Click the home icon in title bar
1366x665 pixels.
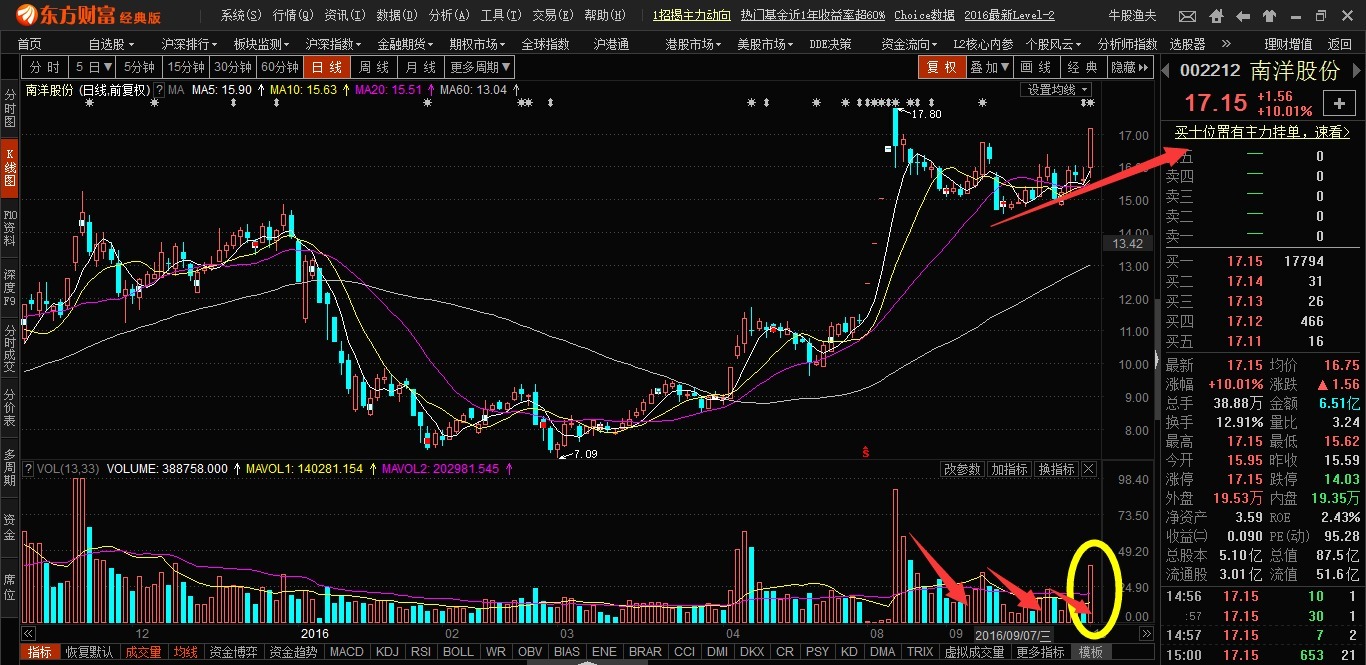1215,16
